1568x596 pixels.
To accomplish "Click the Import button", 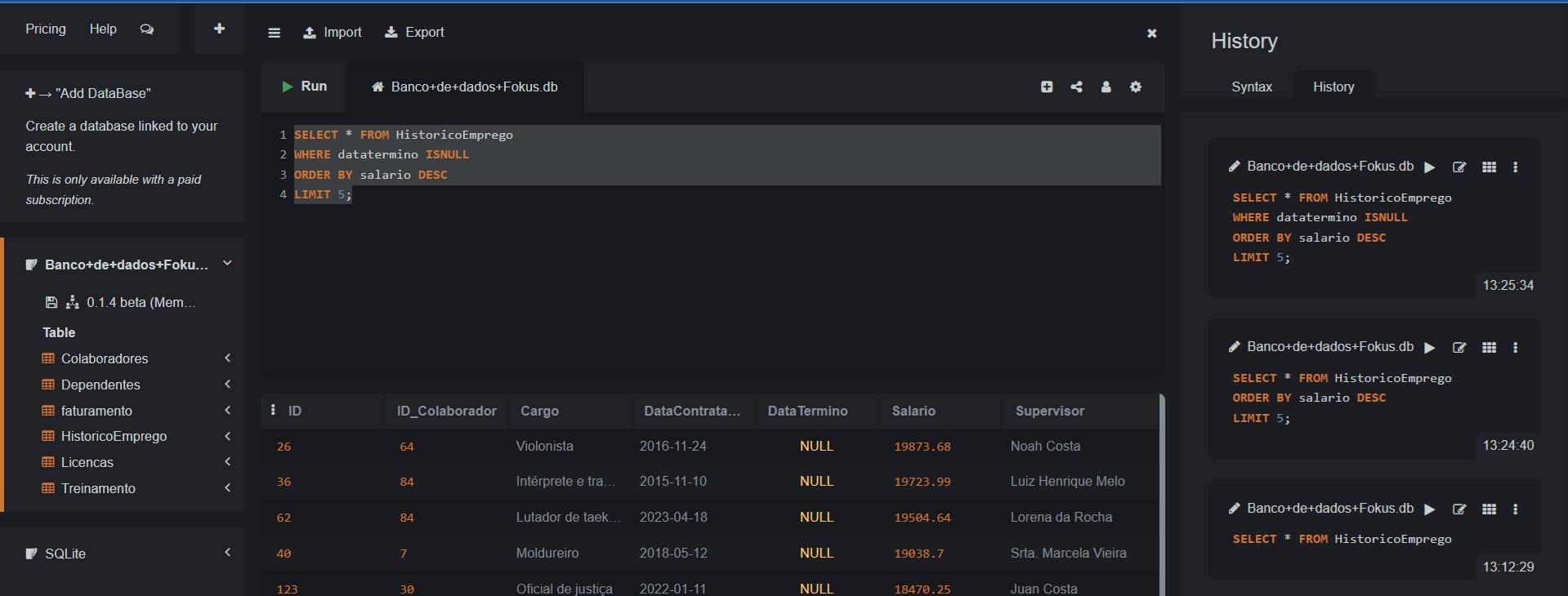I will click(x=333, y=33).
